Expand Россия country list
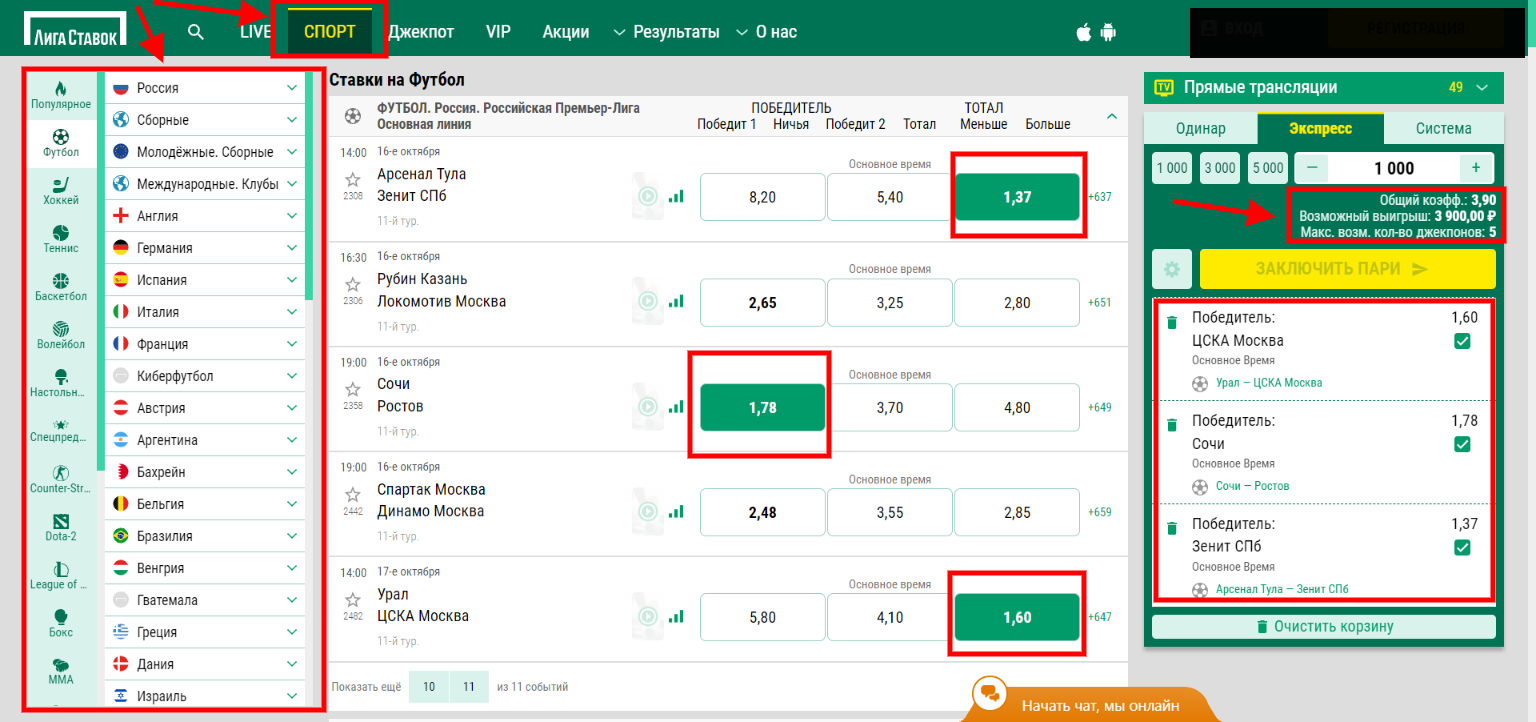This screenshot has height=722, width=1536. (204, 88)
